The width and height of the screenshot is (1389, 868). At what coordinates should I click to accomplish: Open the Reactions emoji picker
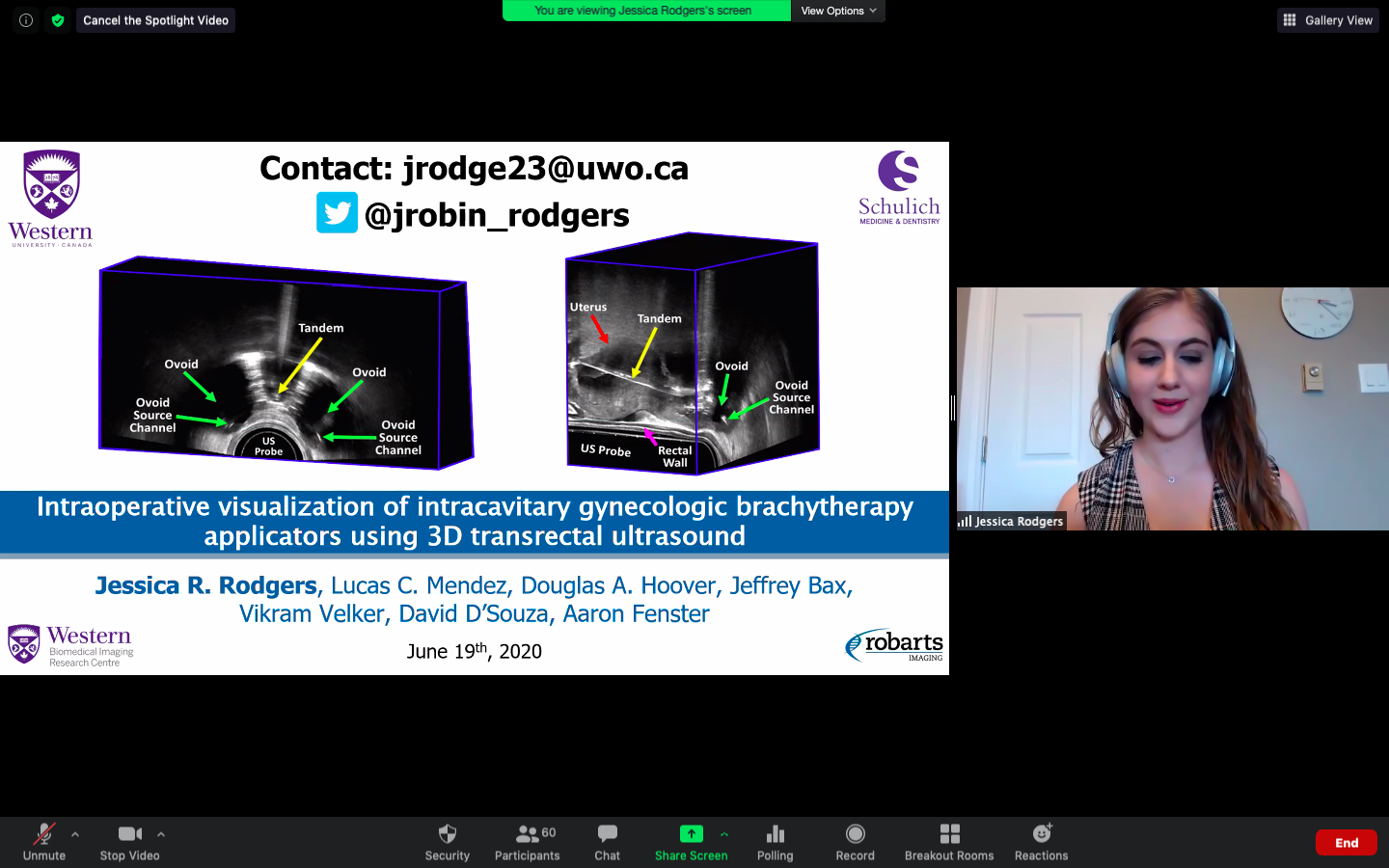(1041, 841)
